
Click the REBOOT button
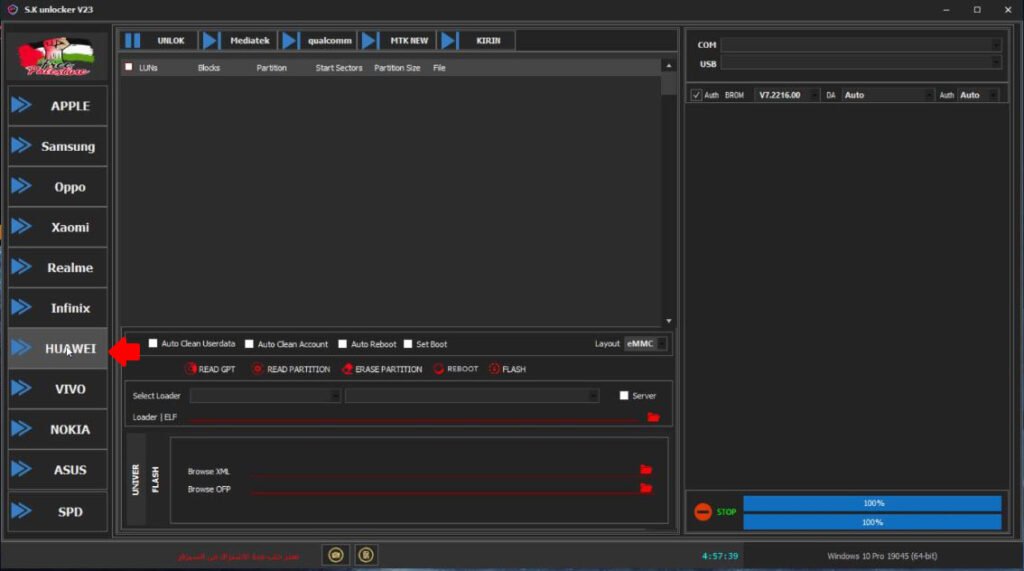pyautogui.click(x=456, y=369)
